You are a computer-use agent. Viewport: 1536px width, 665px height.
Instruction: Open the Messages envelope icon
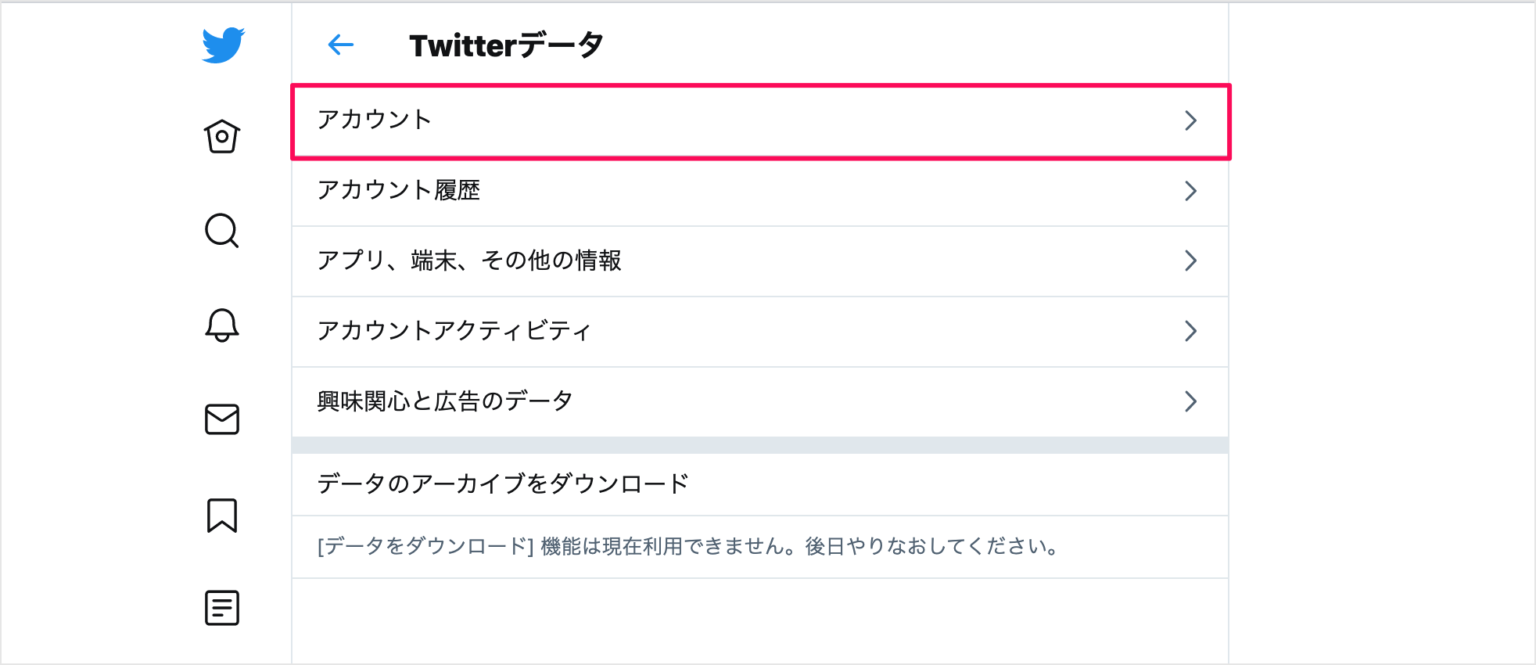222,419
